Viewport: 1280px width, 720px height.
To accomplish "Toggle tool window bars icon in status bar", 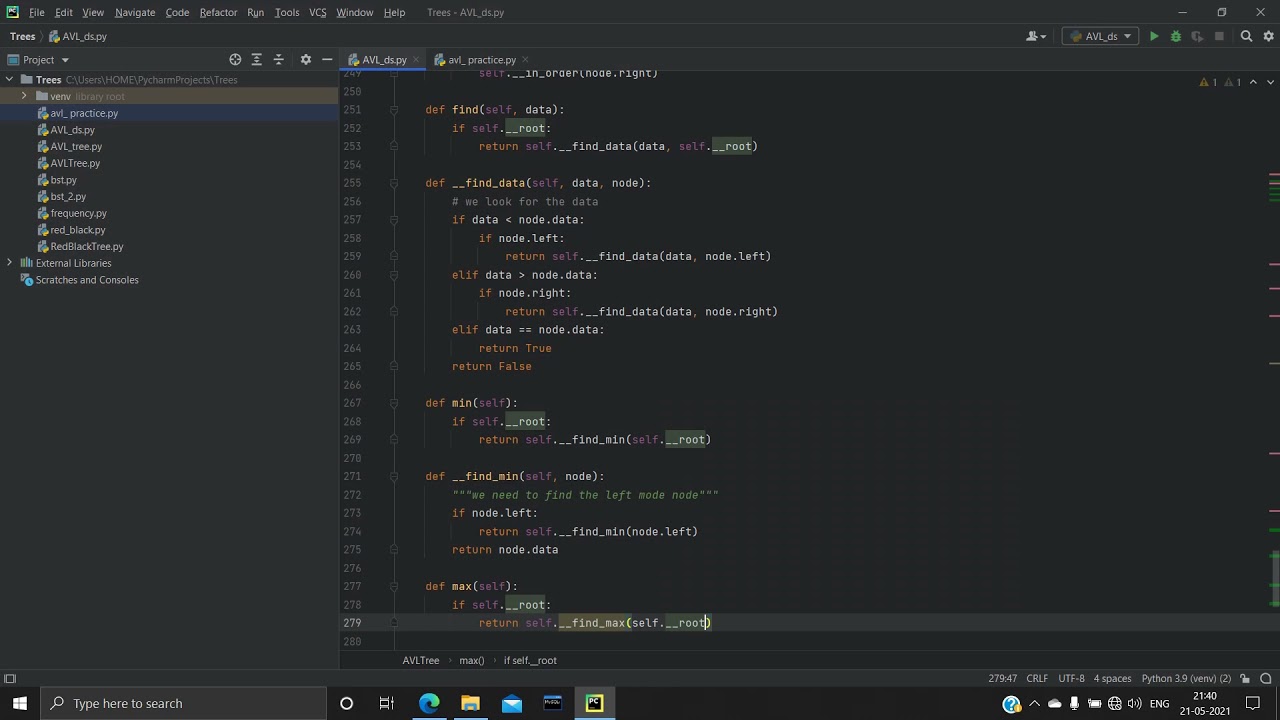I will pos(10,678).
